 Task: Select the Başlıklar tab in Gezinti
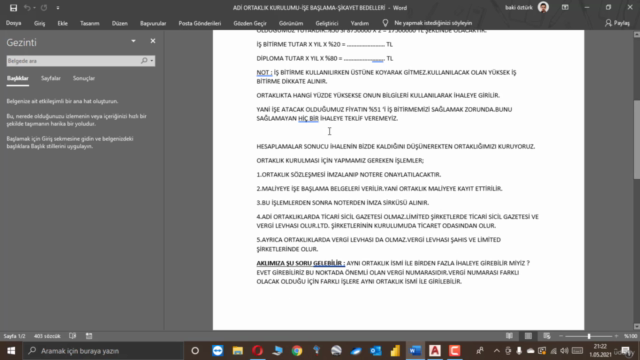tap(18, 78)
